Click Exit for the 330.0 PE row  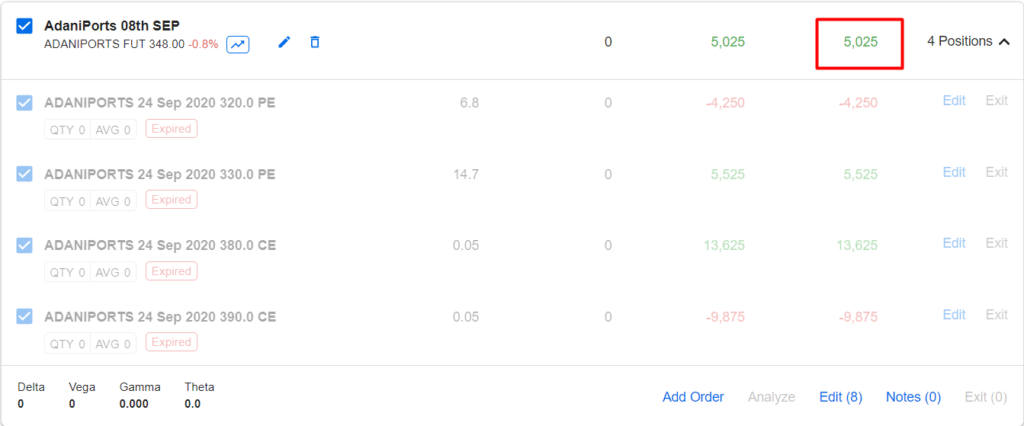997,172
